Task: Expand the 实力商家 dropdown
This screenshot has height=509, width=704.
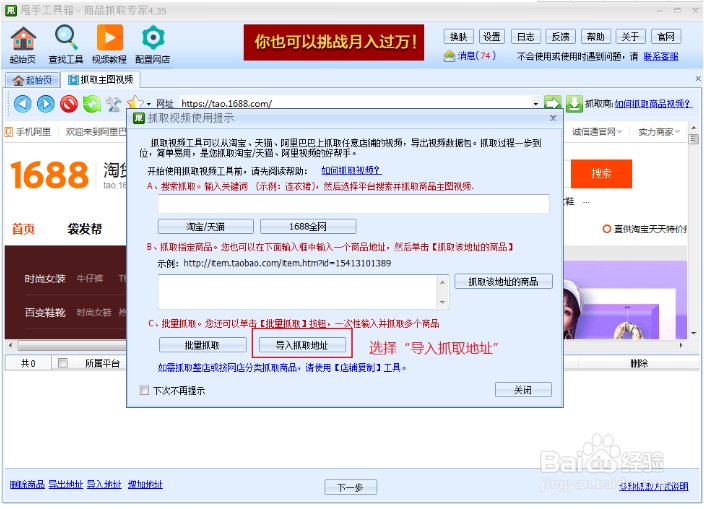Action: tap(659, 132)
